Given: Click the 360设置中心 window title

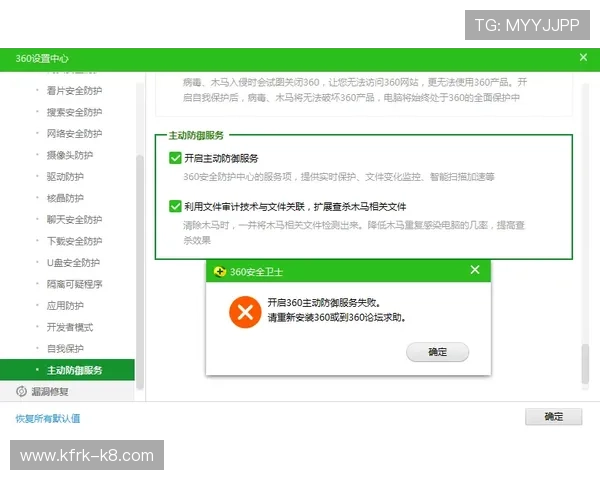Looking at the screenshot, I should 42,59.
